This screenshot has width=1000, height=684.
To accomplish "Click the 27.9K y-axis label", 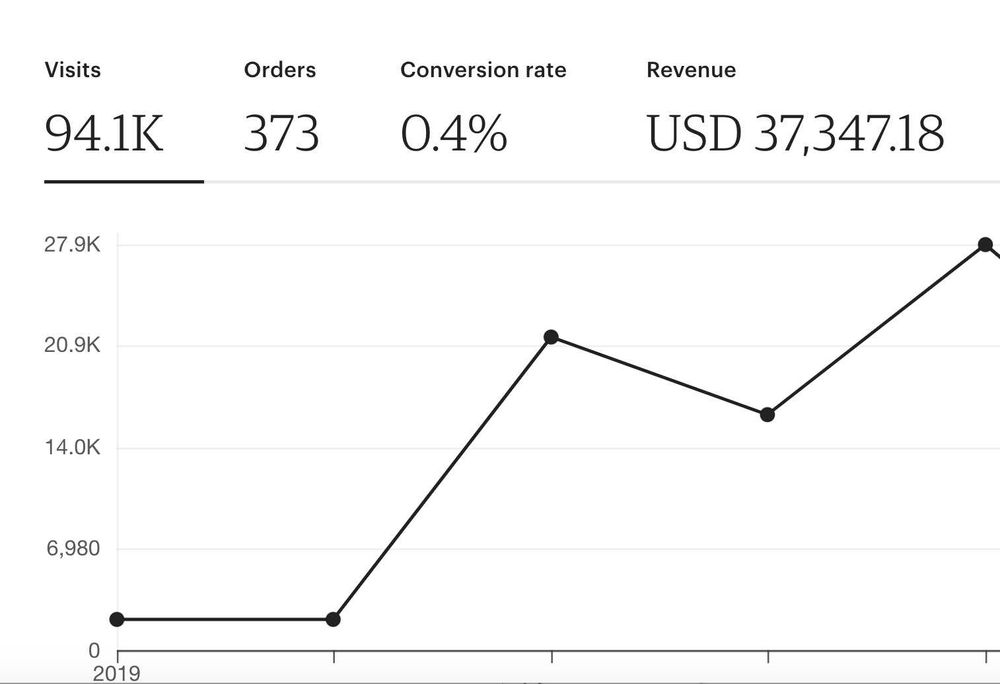I will (x=73, y=245).
